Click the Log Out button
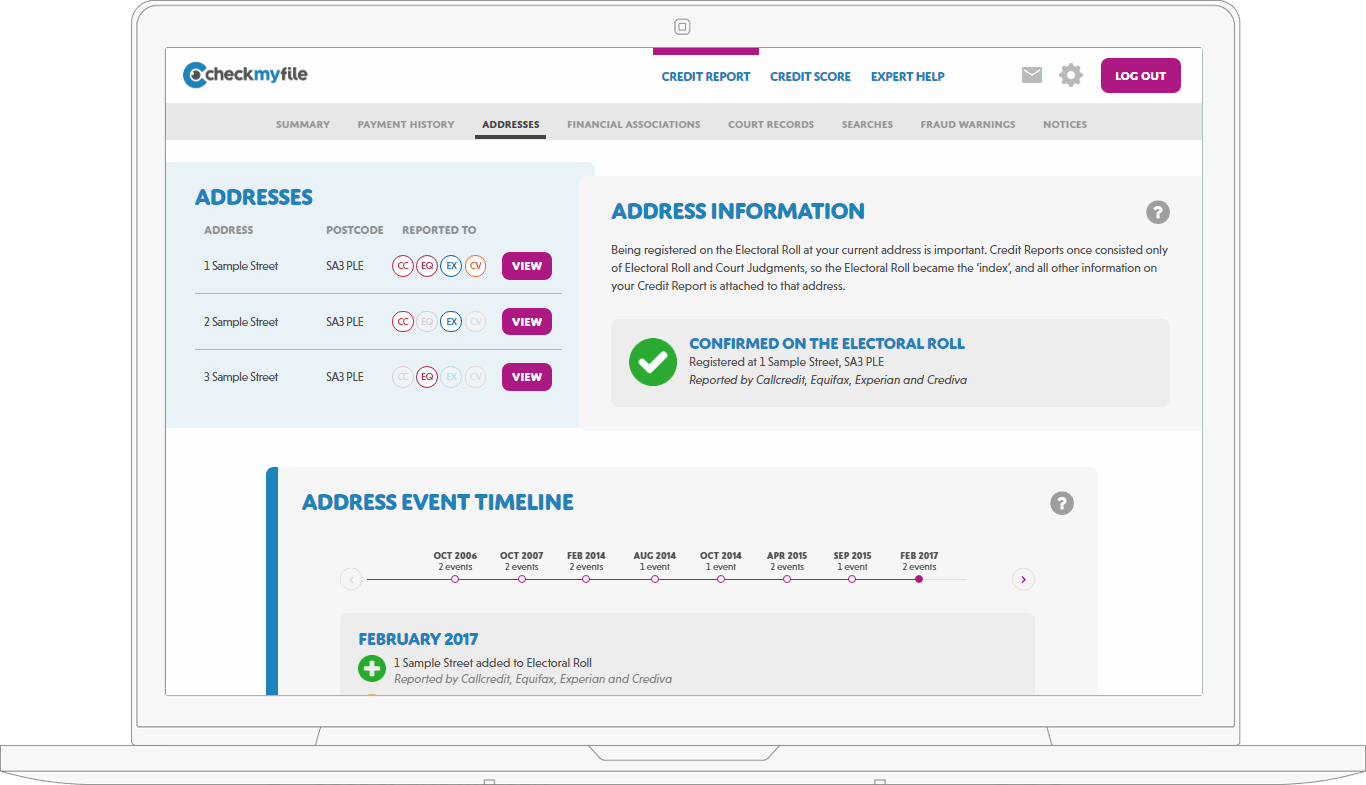 click(x=1140, y=75)
